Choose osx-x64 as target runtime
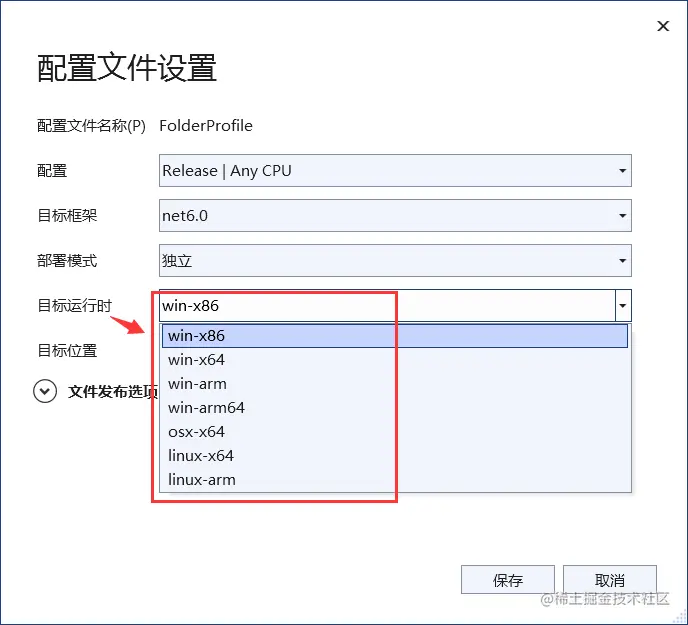 pos(197,432)
